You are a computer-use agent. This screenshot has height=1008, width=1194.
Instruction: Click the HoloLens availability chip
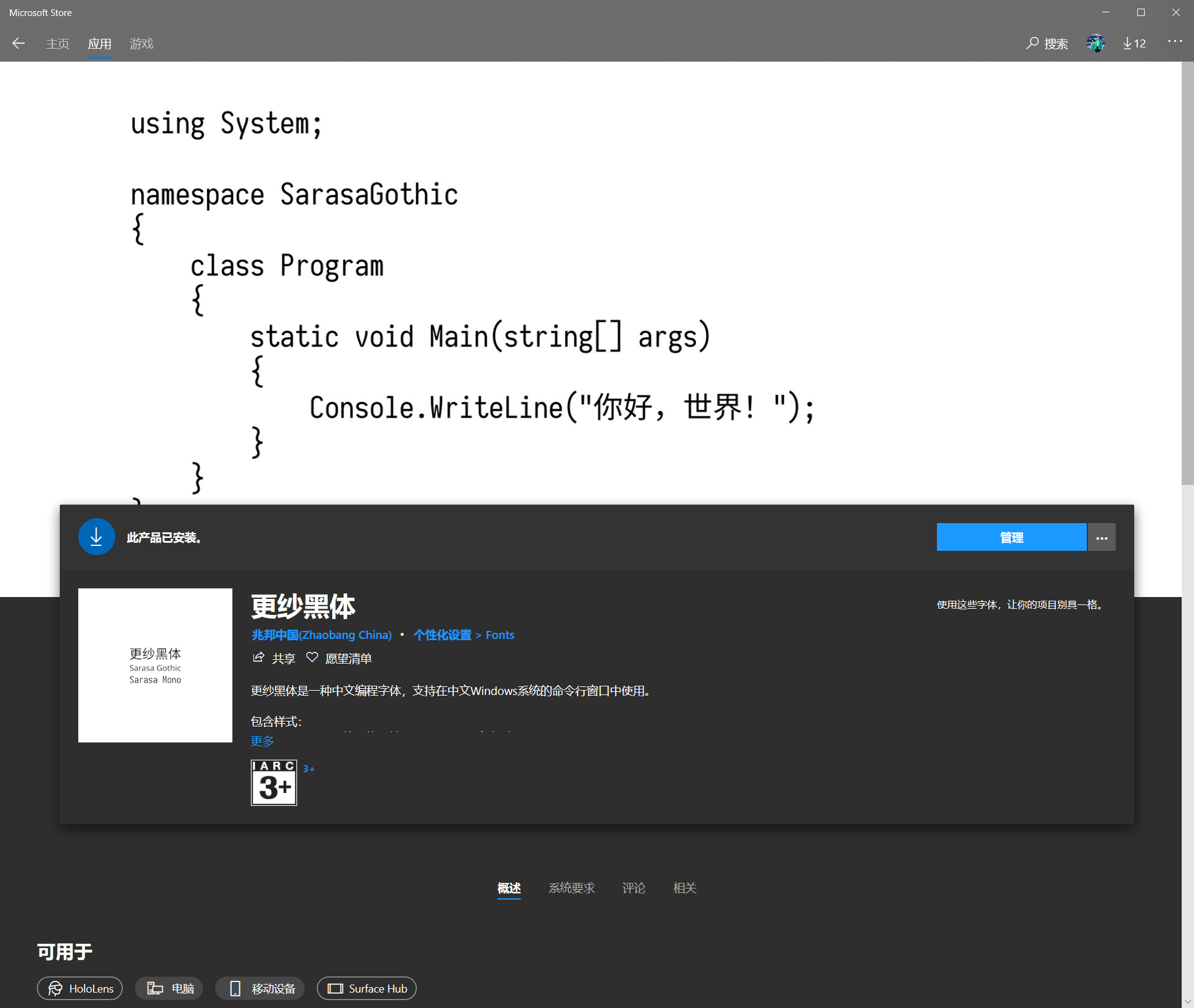pyautogui.click(x=80, y=988)
